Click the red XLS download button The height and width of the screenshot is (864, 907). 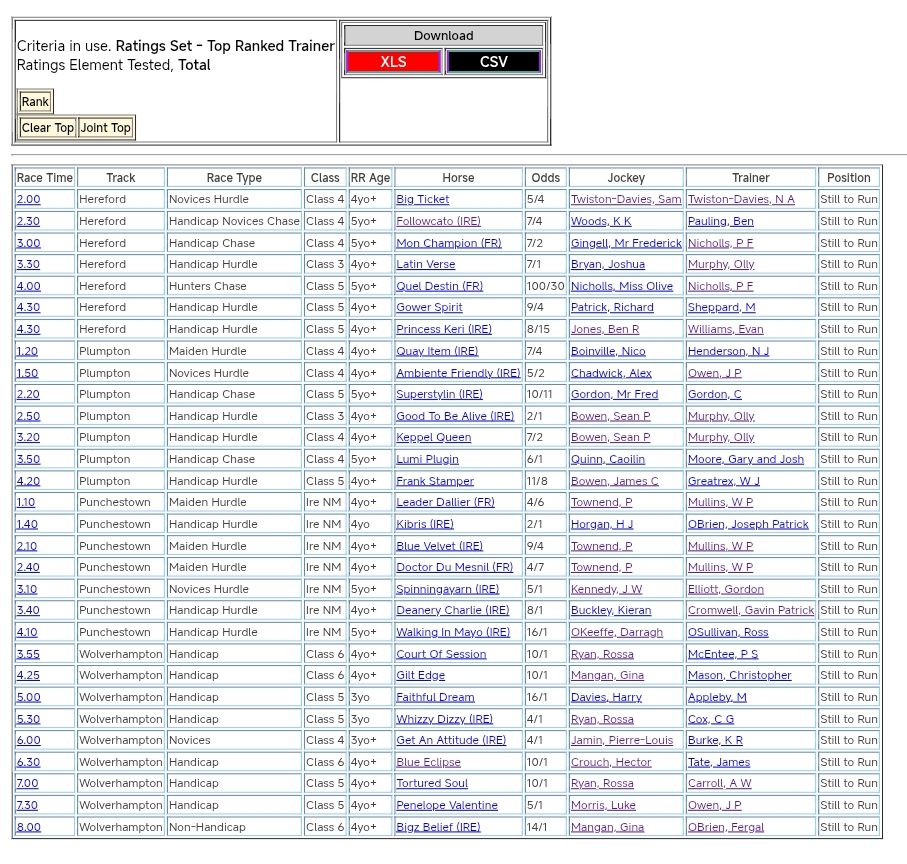click(393, 62)
